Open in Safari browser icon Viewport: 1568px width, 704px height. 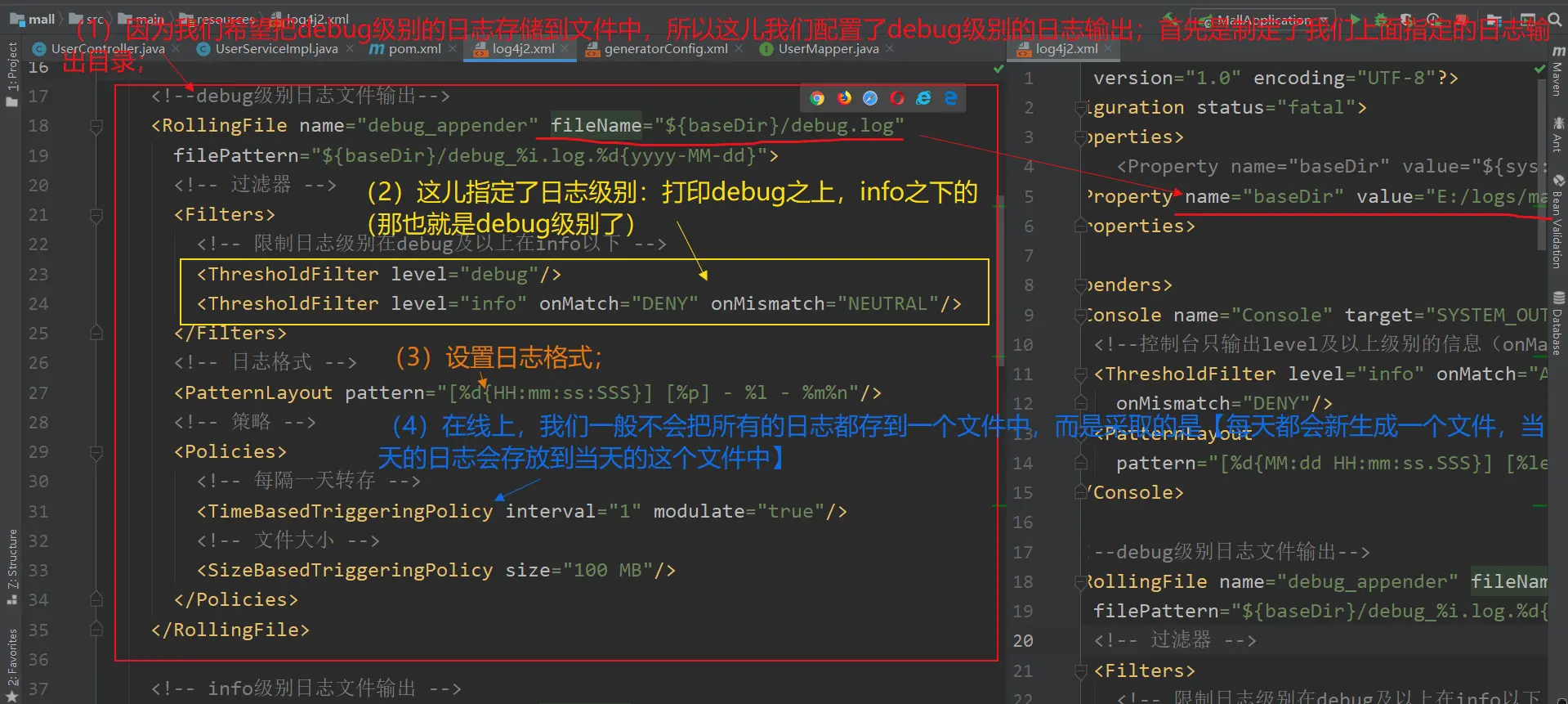870,98
